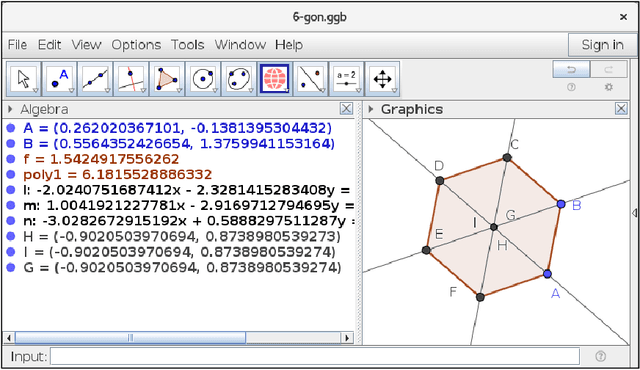Select the highlighted red globe tool
The image size is (640, 370).
pos(275,79)
